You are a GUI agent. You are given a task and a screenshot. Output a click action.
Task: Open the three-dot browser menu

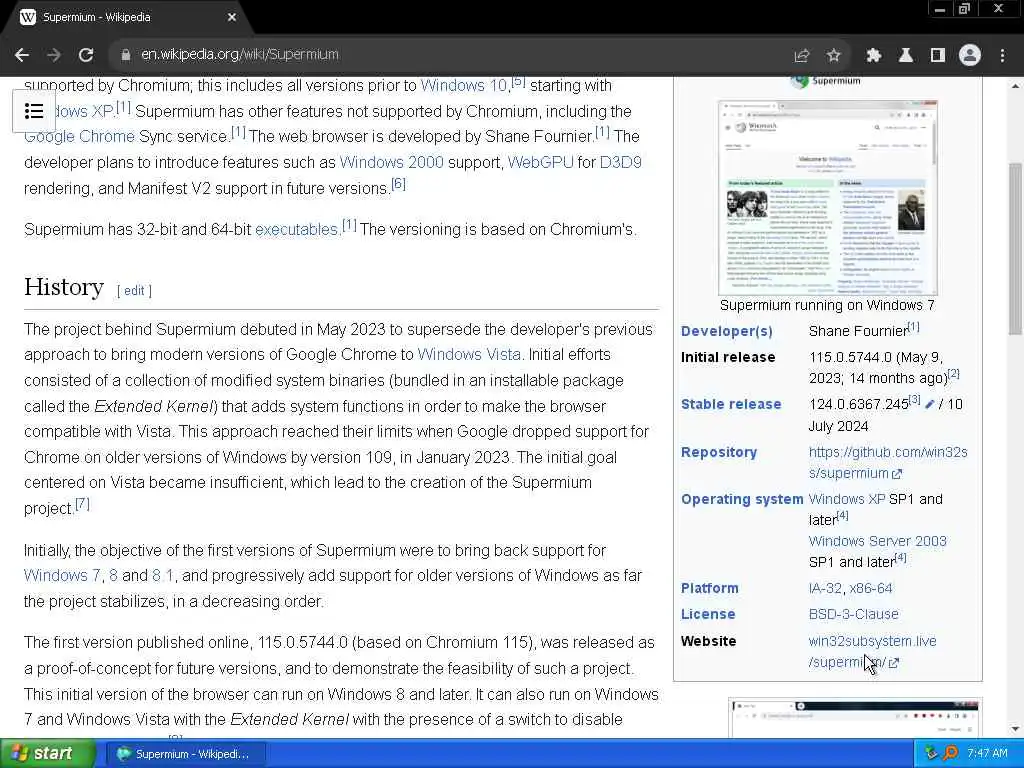tap(1002, 56)
